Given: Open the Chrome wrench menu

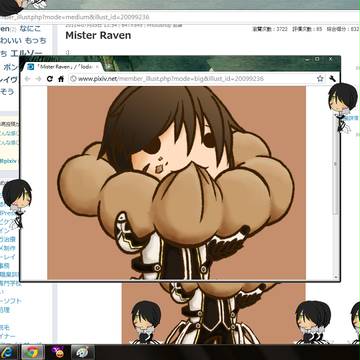Looking at the screenshot, I should click(332, 79).
